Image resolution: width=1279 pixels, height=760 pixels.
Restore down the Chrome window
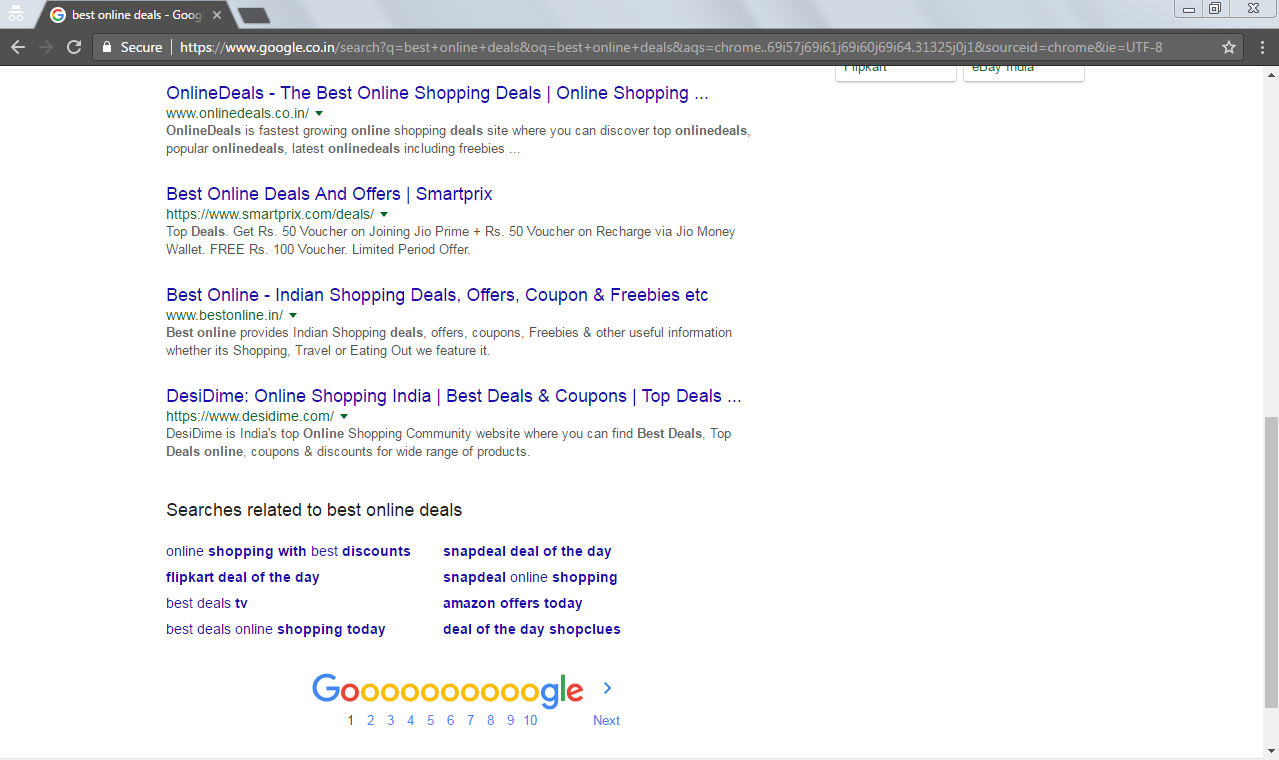(x=1215, y=9)
